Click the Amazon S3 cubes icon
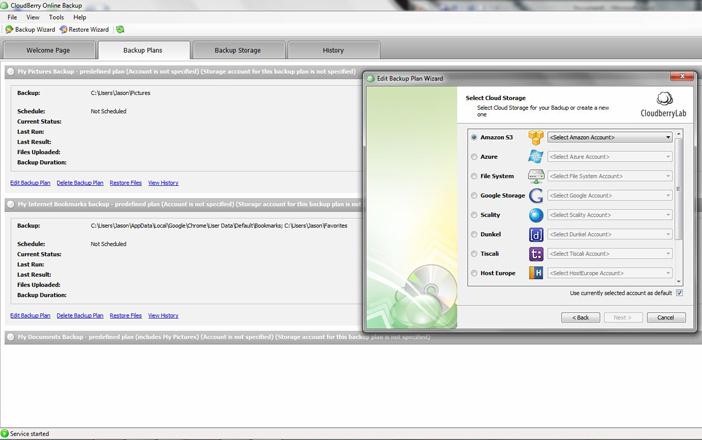The width and height of the screenshot is (702, 440). [536, 137]
